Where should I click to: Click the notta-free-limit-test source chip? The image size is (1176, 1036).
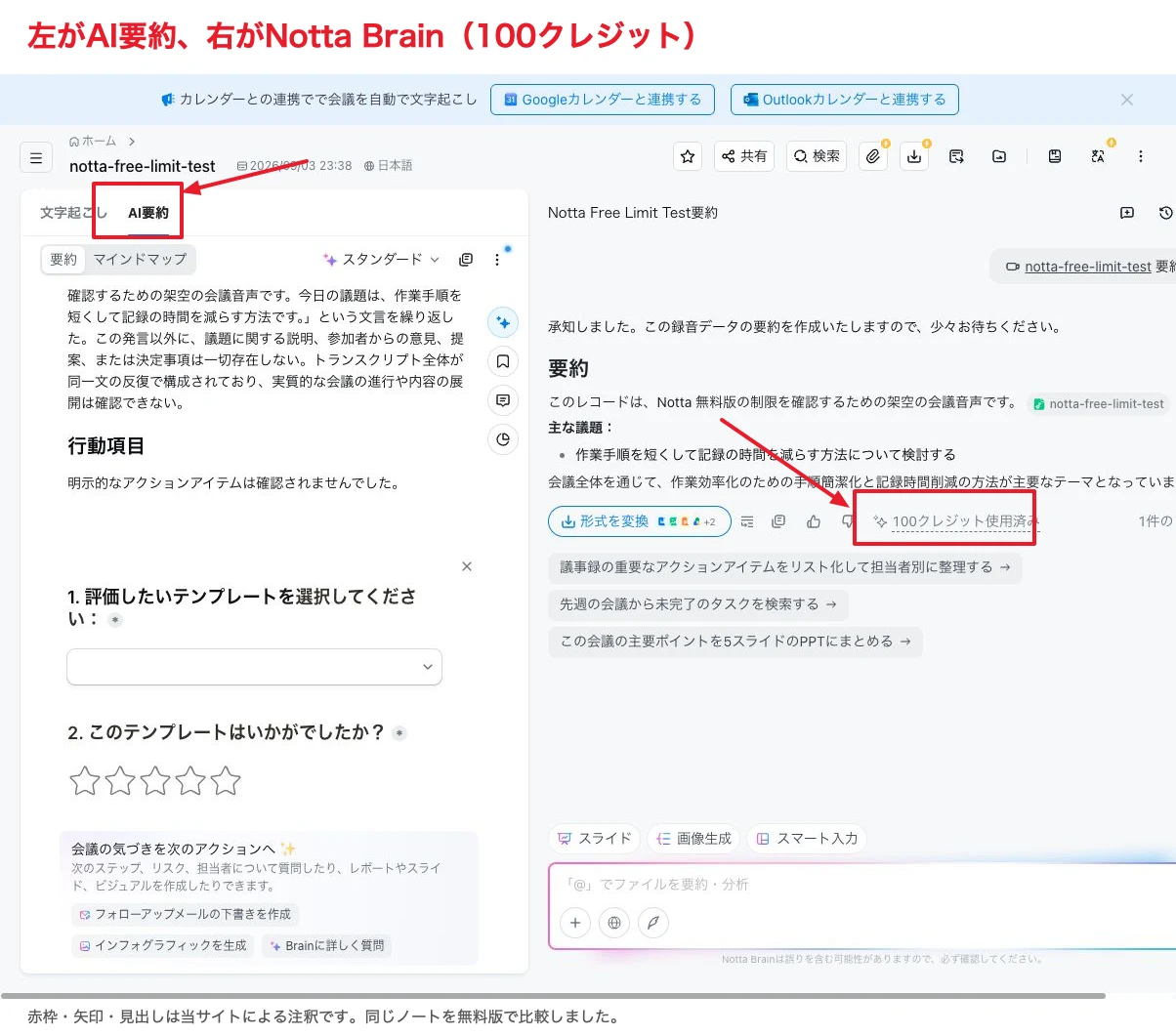(x=1099, y=403)
